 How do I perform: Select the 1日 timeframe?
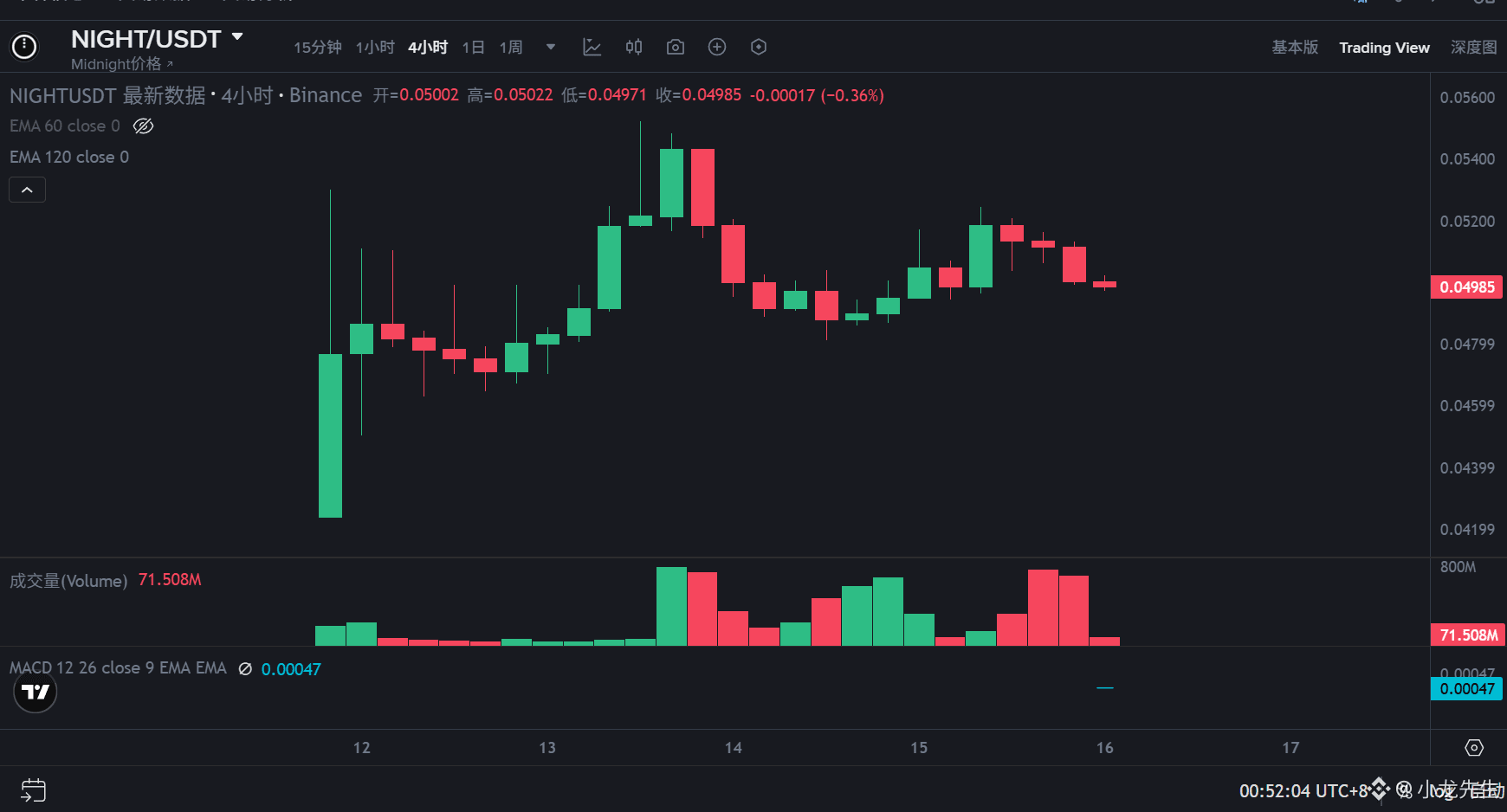click(473, 48)
